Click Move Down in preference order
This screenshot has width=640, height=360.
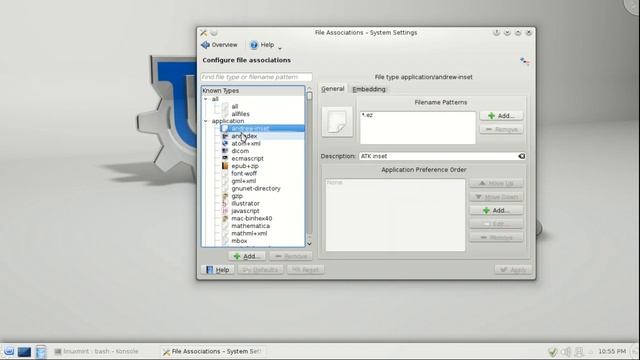point(496,197)
